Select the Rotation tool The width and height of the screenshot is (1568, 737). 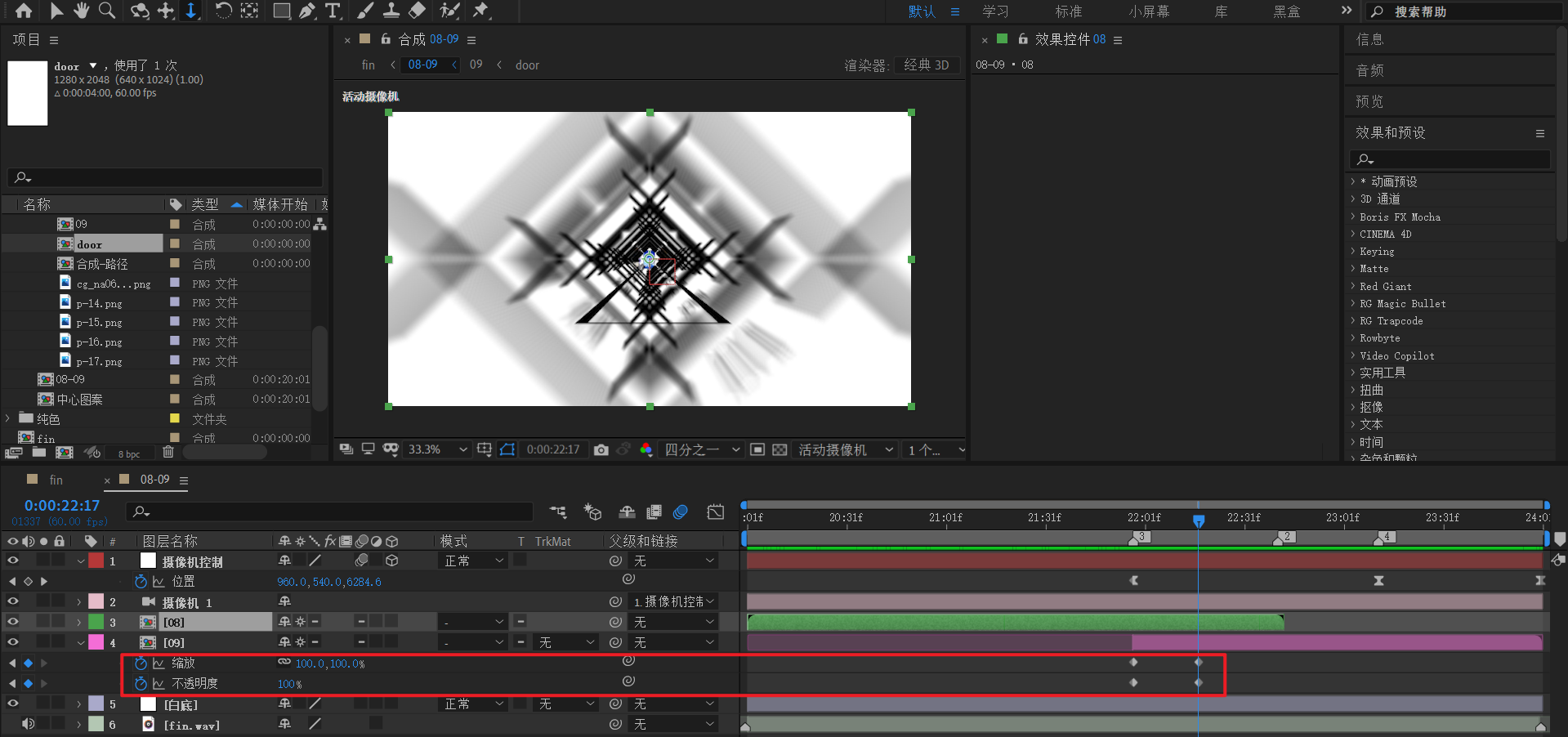coord(223,11)
